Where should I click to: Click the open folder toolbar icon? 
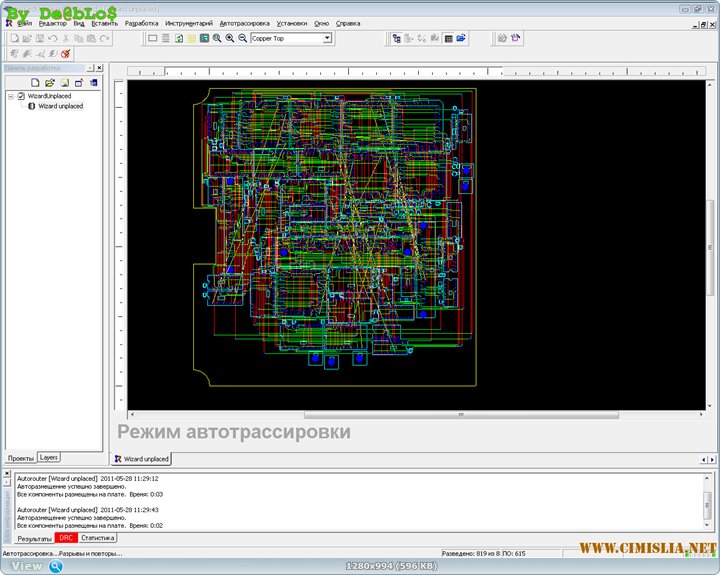[x=27, y=38]
